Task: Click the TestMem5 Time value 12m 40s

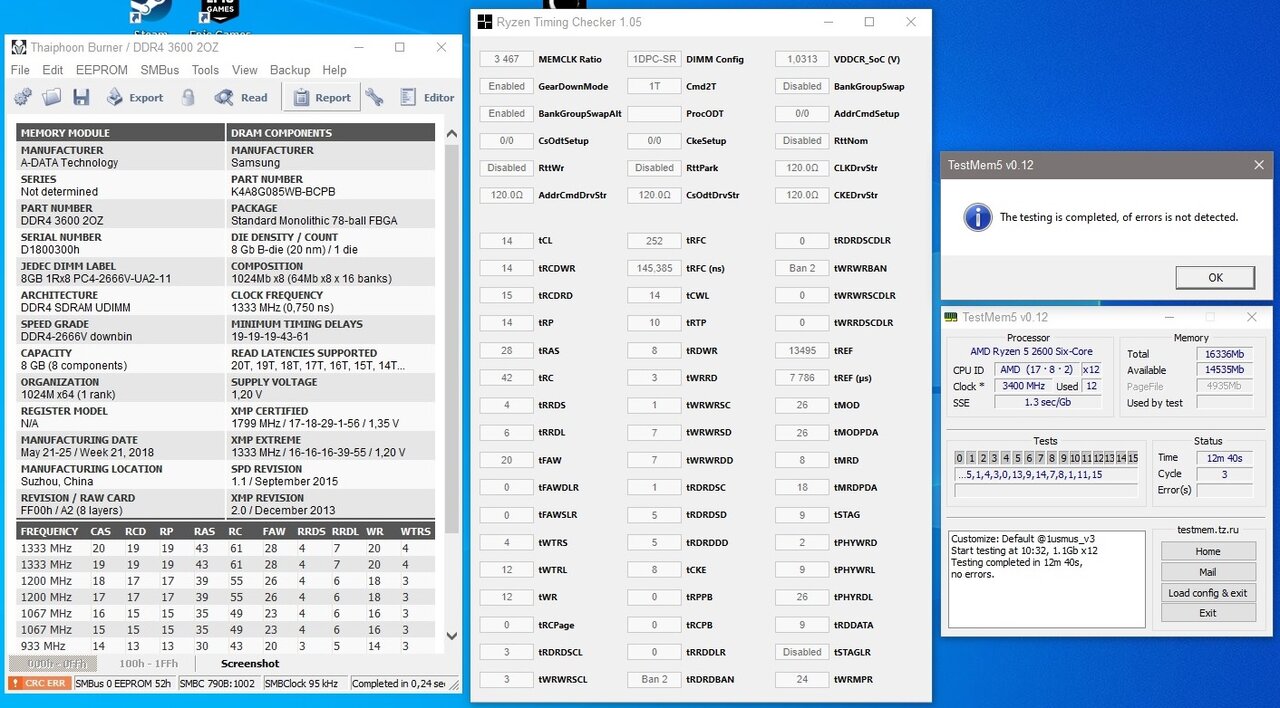Action: point(1224,458)
